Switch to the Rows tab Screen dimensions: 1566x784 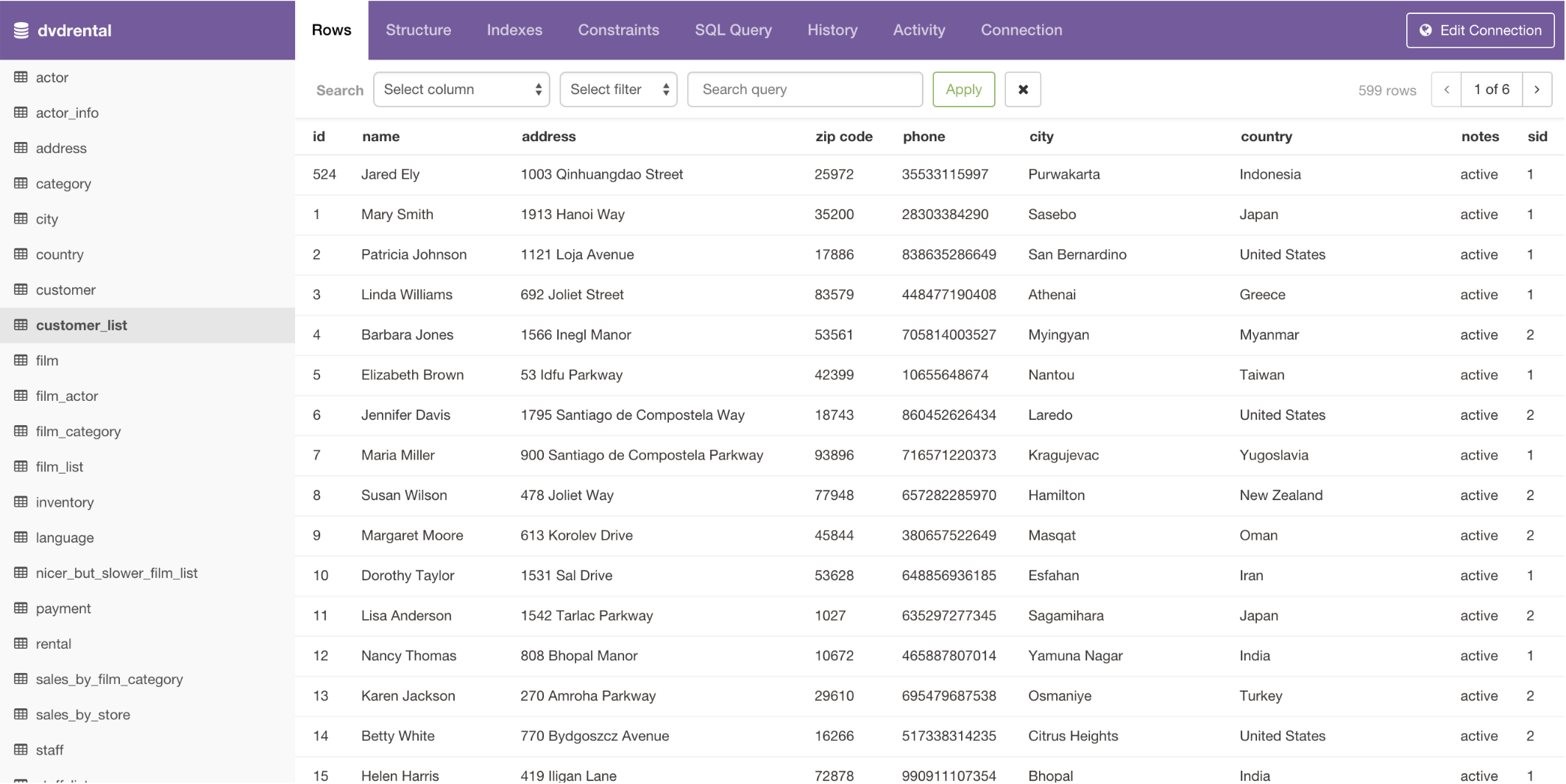331,30
